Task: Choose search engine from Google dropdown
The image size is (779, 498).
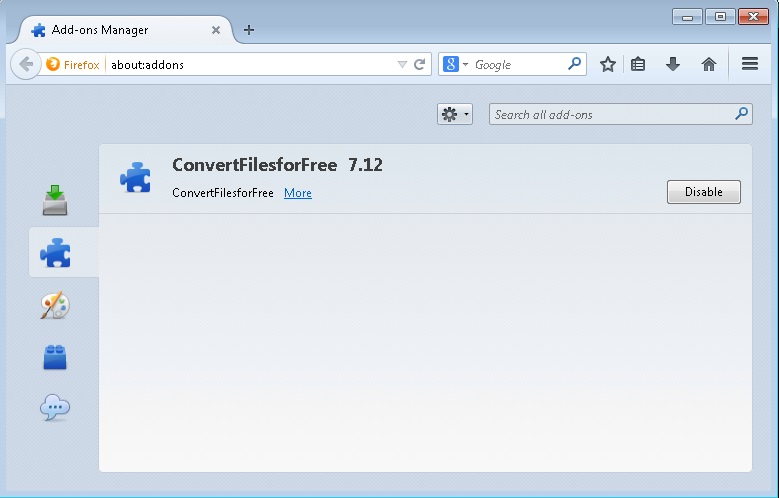Action: click(x=456, y=64)
